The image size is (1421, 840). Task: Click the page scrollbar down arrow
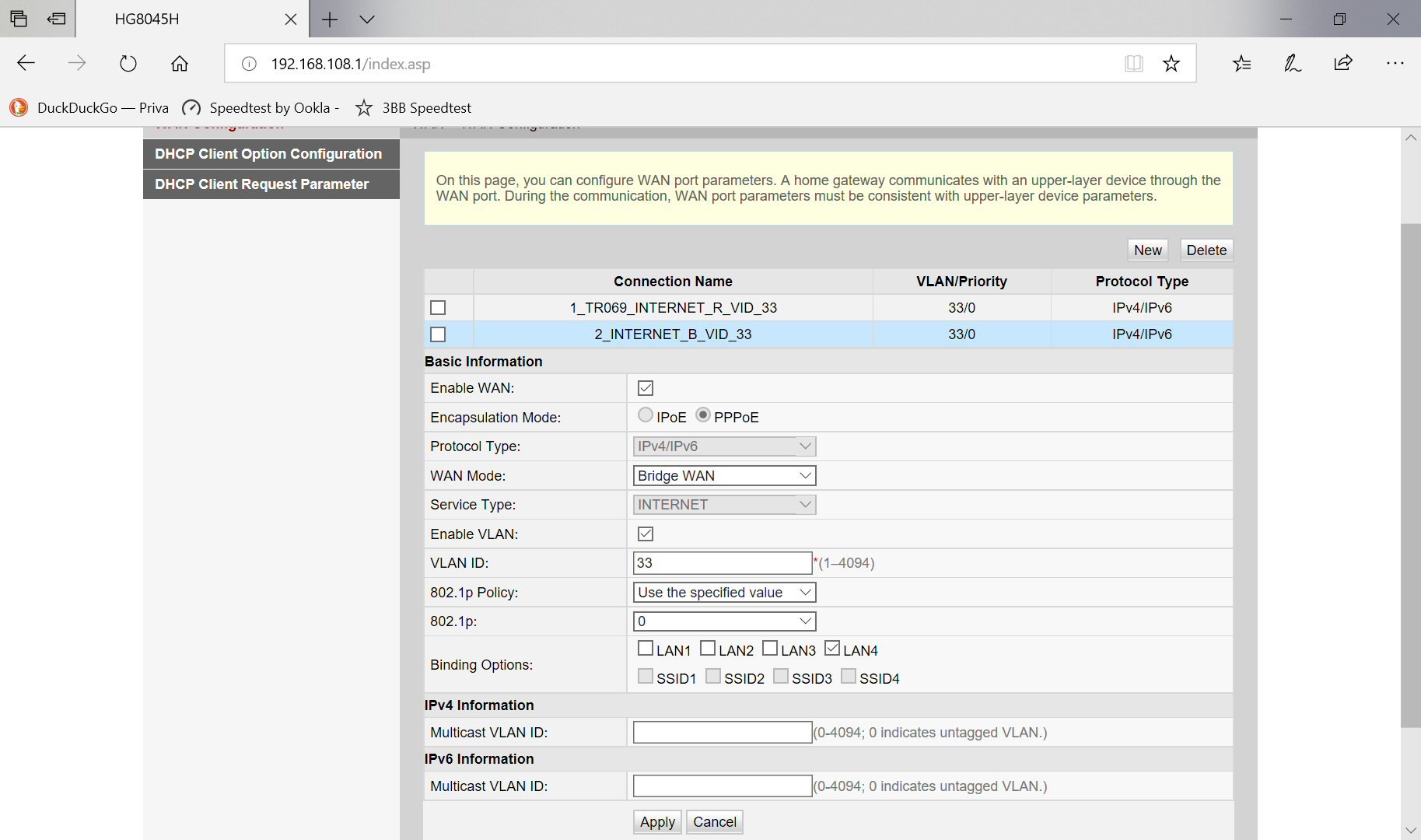(x=1411, y=830)
